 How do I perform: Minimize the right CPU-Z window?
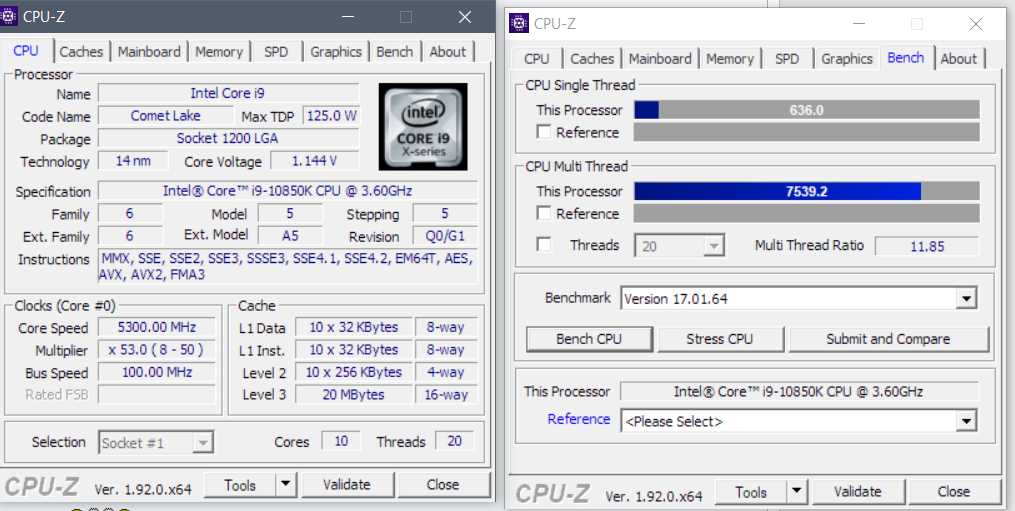point(858,24)
